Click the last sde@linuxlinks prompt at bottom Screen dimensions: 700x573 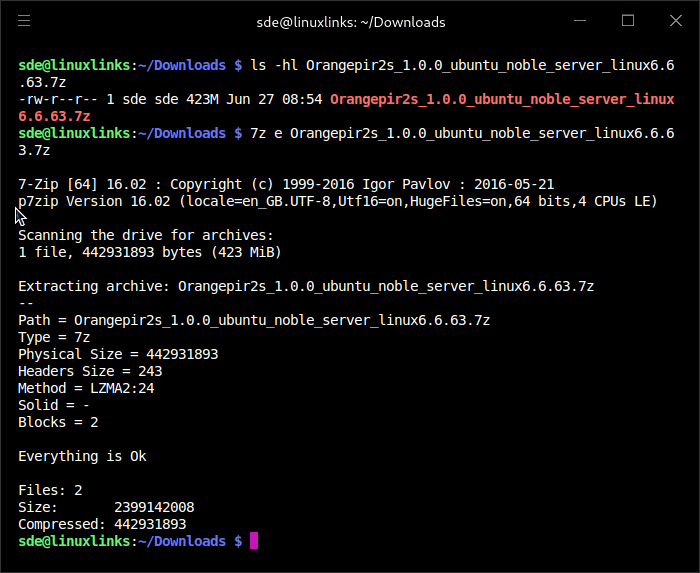[x=130, y=541]
